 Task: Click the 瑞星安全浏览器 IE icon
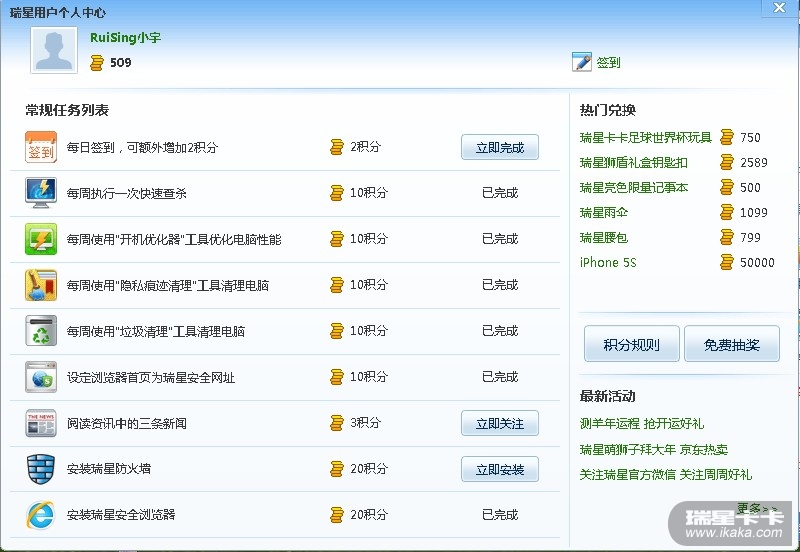[41, 515]
